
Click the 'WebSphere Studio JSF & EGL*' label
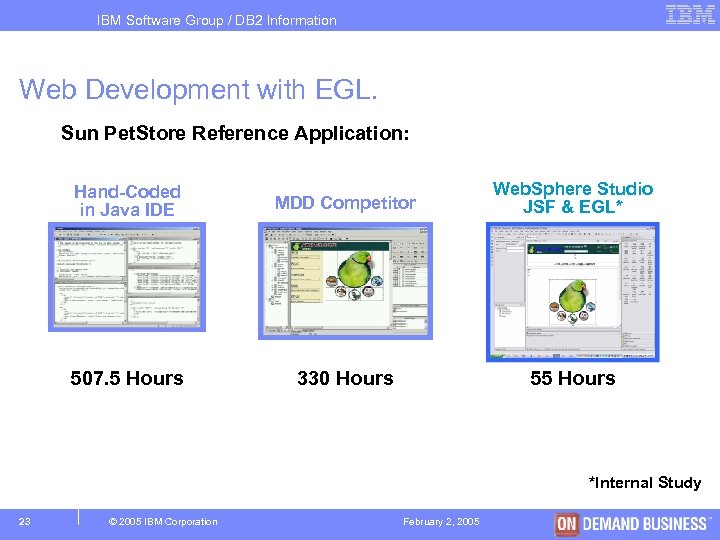tap(573, 197)
